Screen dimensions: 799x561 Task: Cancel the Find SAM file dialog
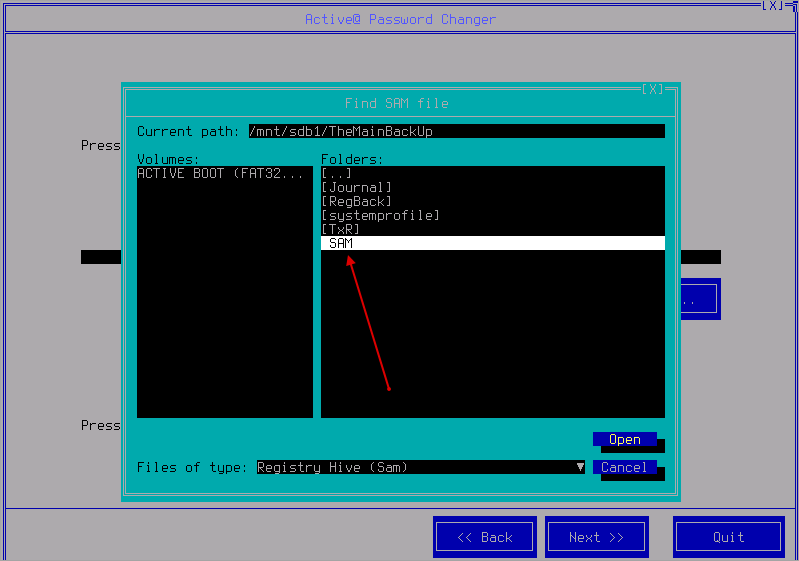(x=624, y=467)
